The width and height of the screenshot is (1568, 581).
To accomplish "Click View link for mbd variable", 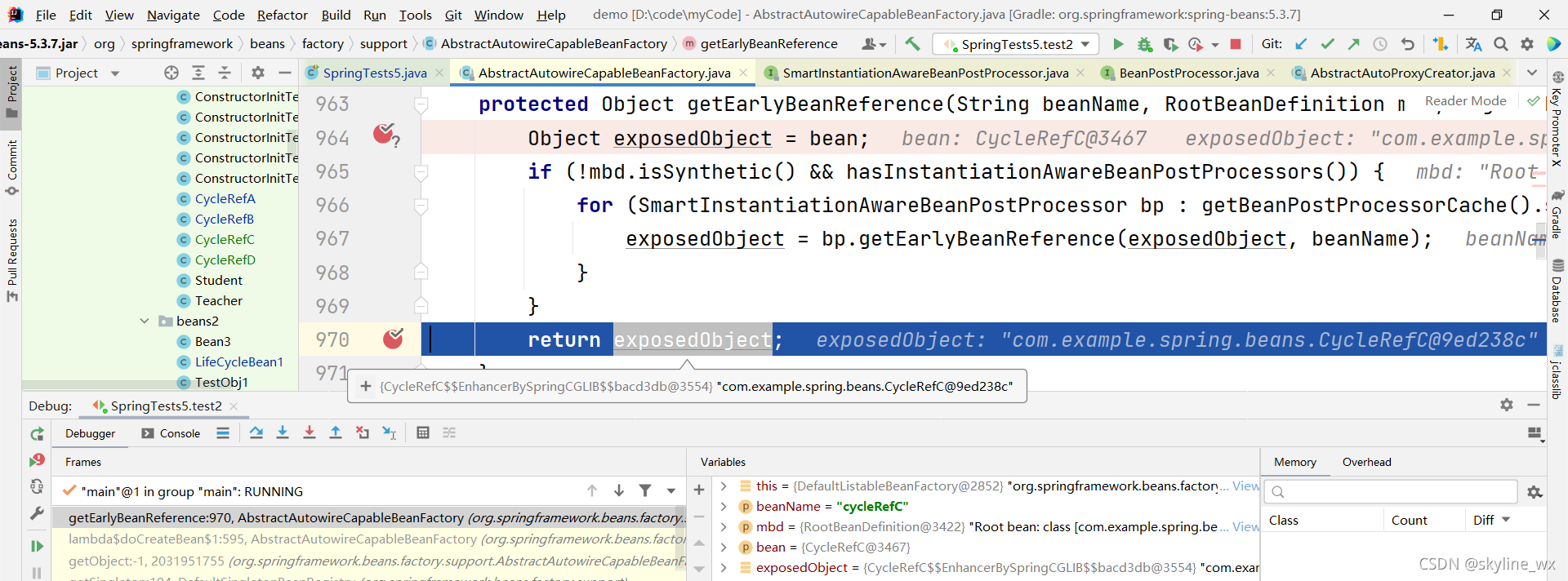I will tap(1245, 526).
